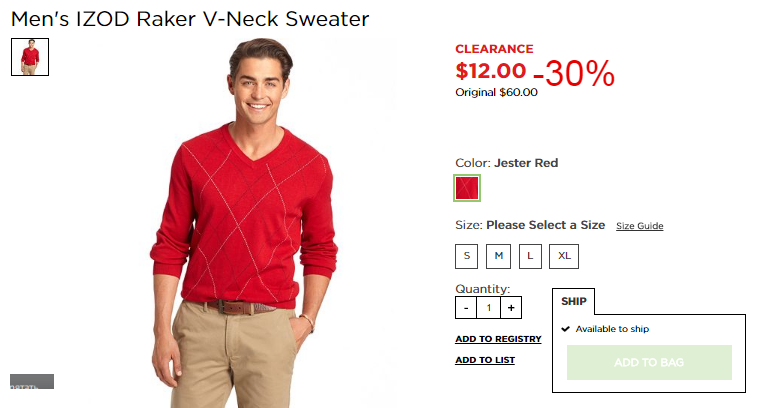Switch to the SHIP tab
The height and width of the screenshot is (408, 765).
tap(574, 301)
